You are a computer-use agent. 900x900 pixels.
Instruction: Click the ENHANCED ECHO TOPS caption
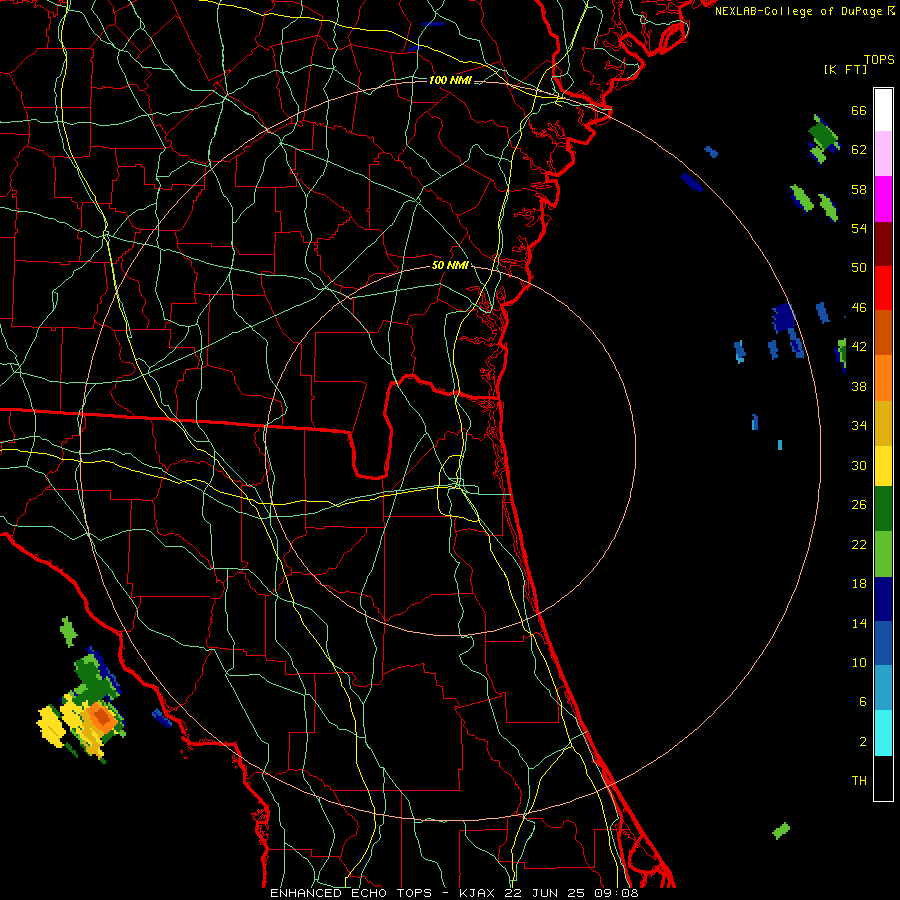click(351, 893)
